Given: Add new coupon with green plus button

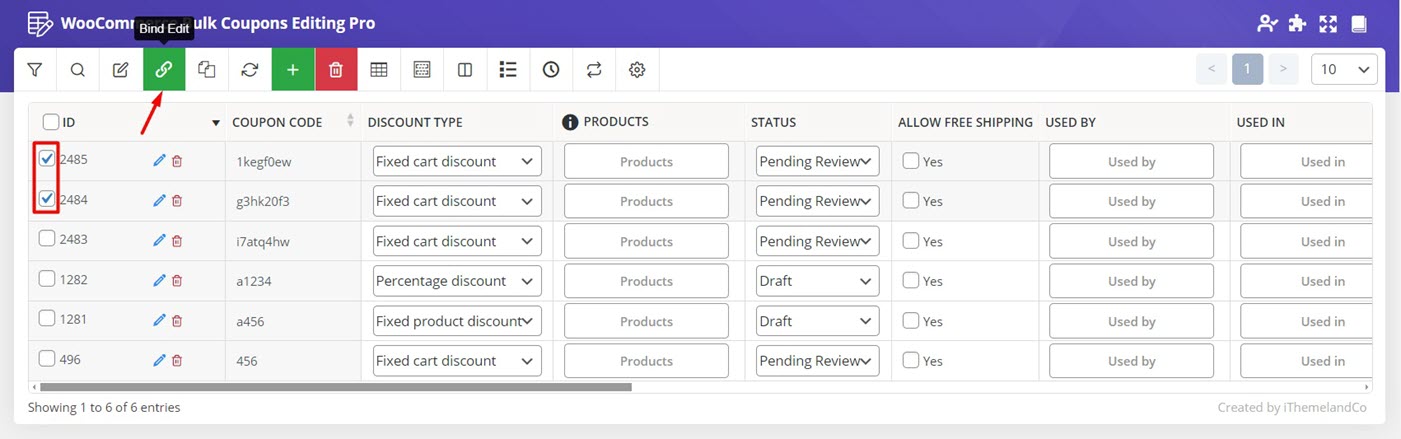Looking at the screenshot, I should (293, 70).
